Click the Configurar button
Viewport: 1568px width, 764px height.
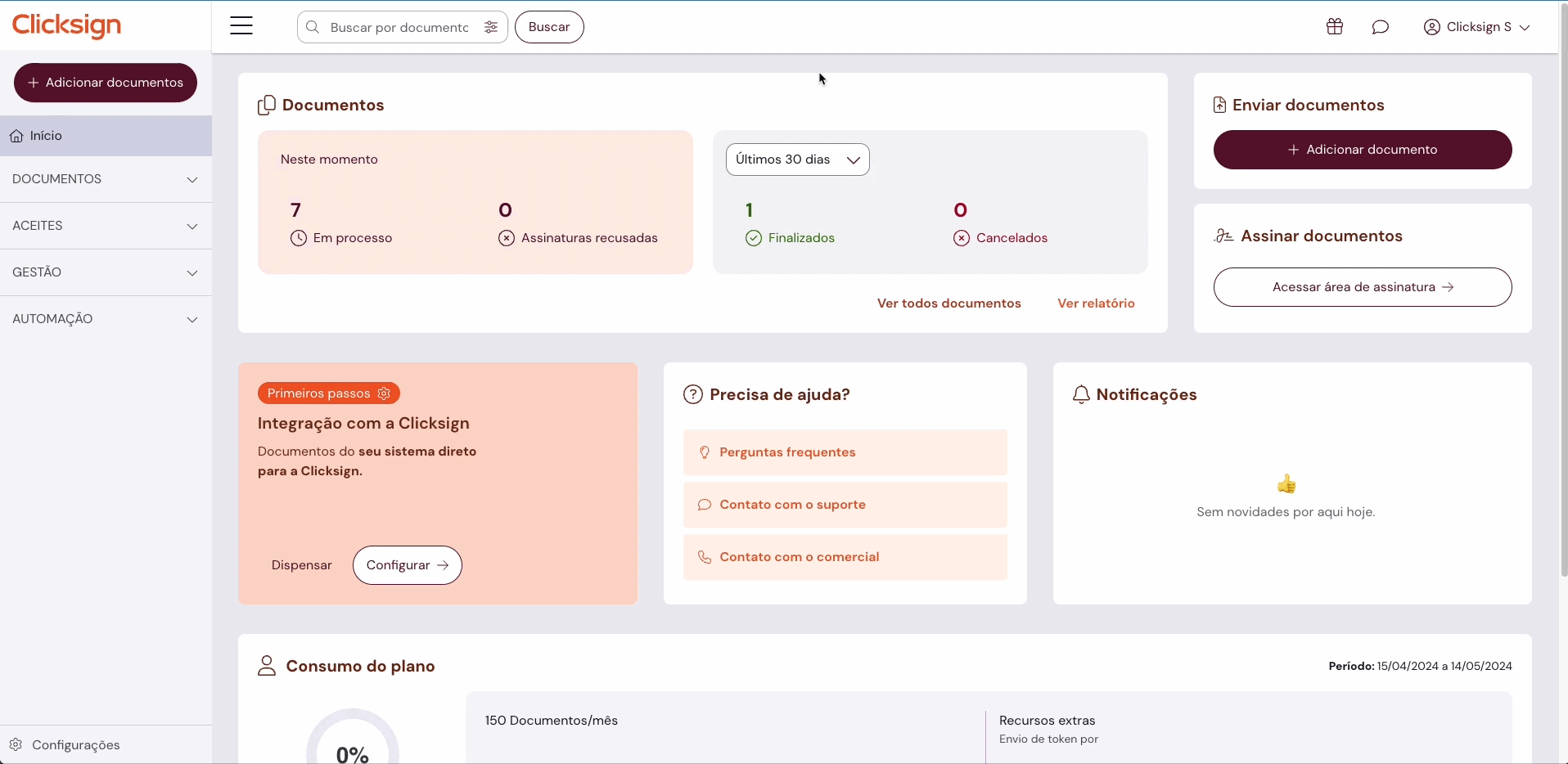tap(407, 565)
